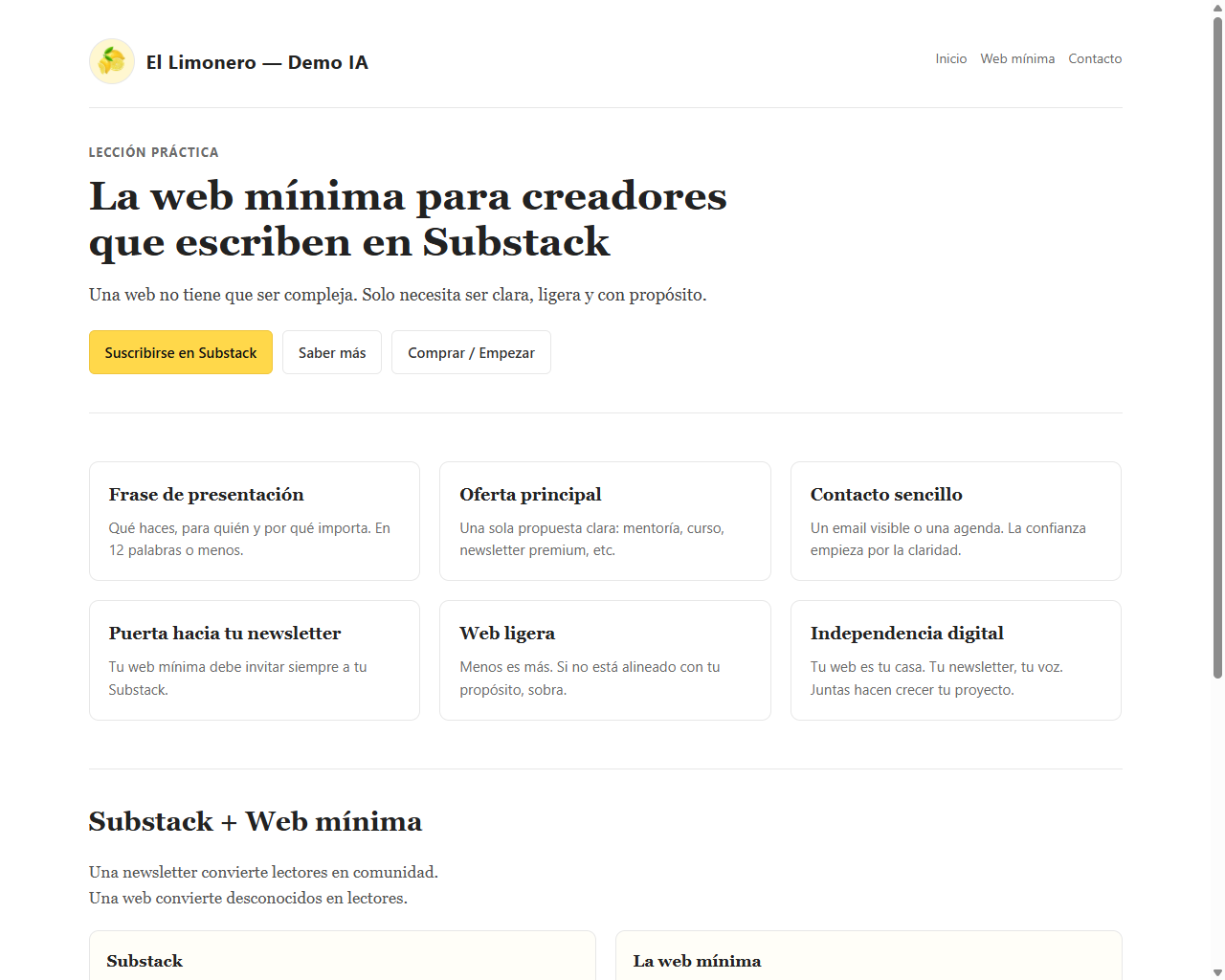Select the Oferta principal card

point(605,521)
